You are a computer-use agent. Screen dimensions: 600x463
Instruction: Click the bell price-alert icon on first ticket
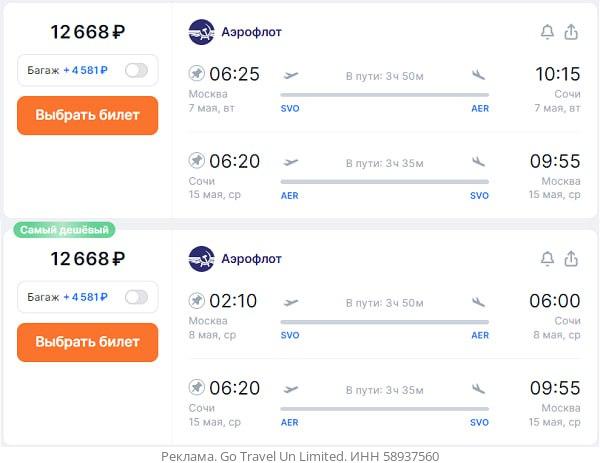[x=547, y=32]
